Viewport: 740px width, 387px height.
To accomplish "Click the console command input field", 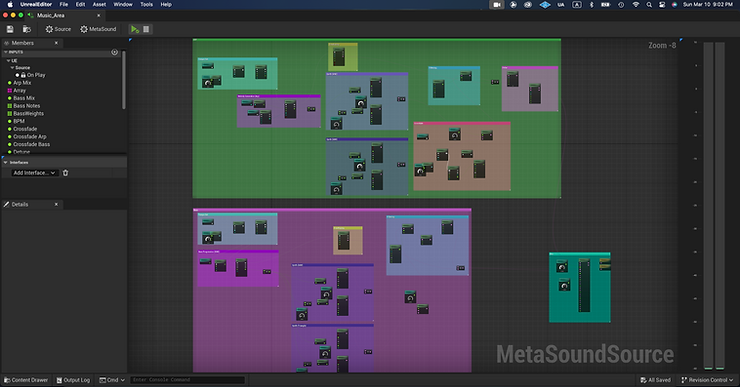I will tap(187, 380).
